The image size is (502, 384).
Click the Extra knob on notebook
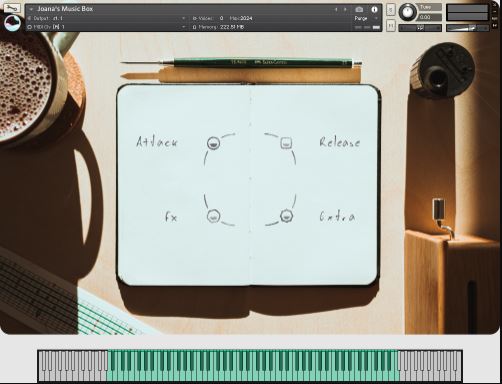tap(286, 216)
